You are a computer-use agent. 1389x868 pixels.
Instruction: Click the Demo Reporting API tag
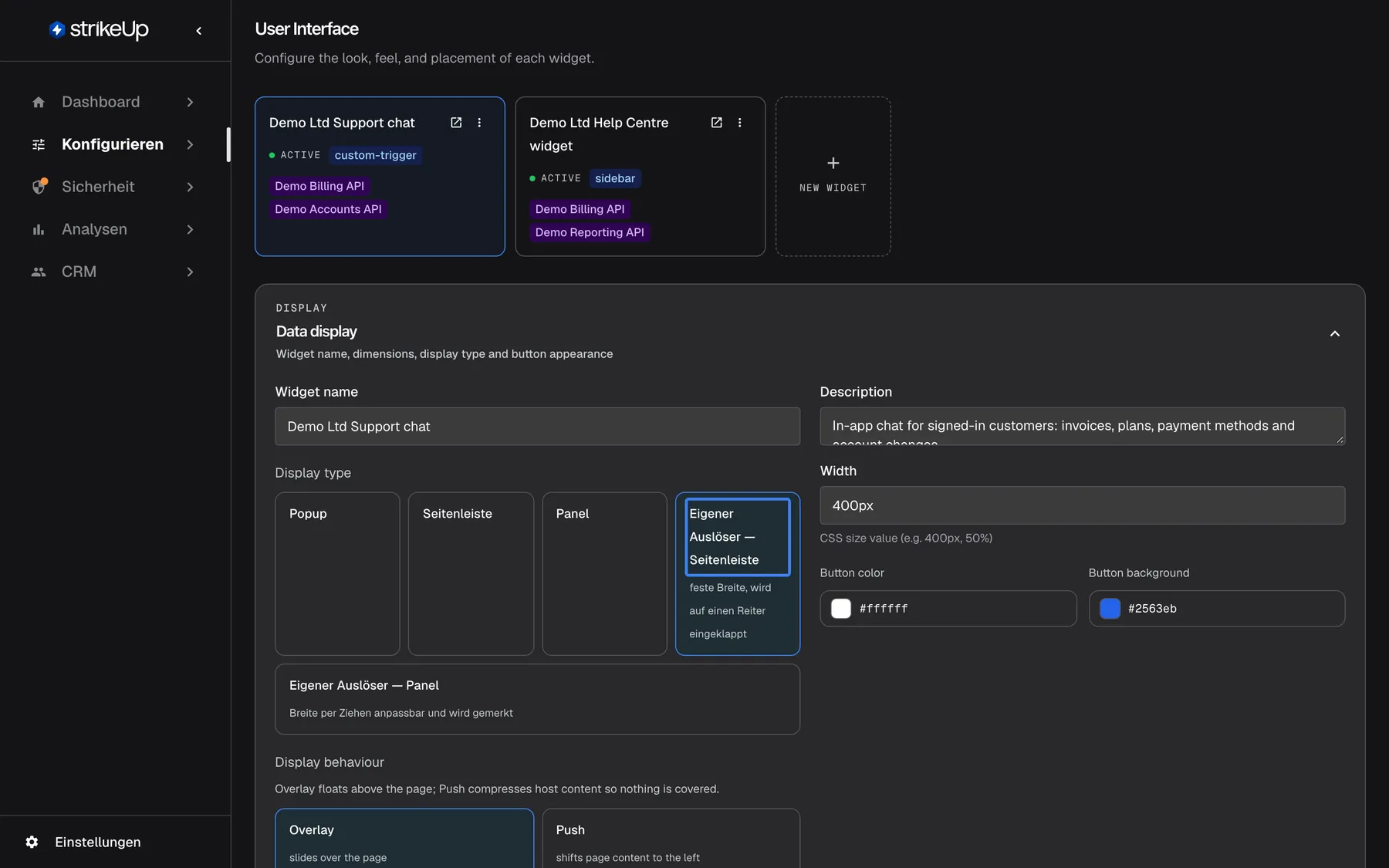590,232
